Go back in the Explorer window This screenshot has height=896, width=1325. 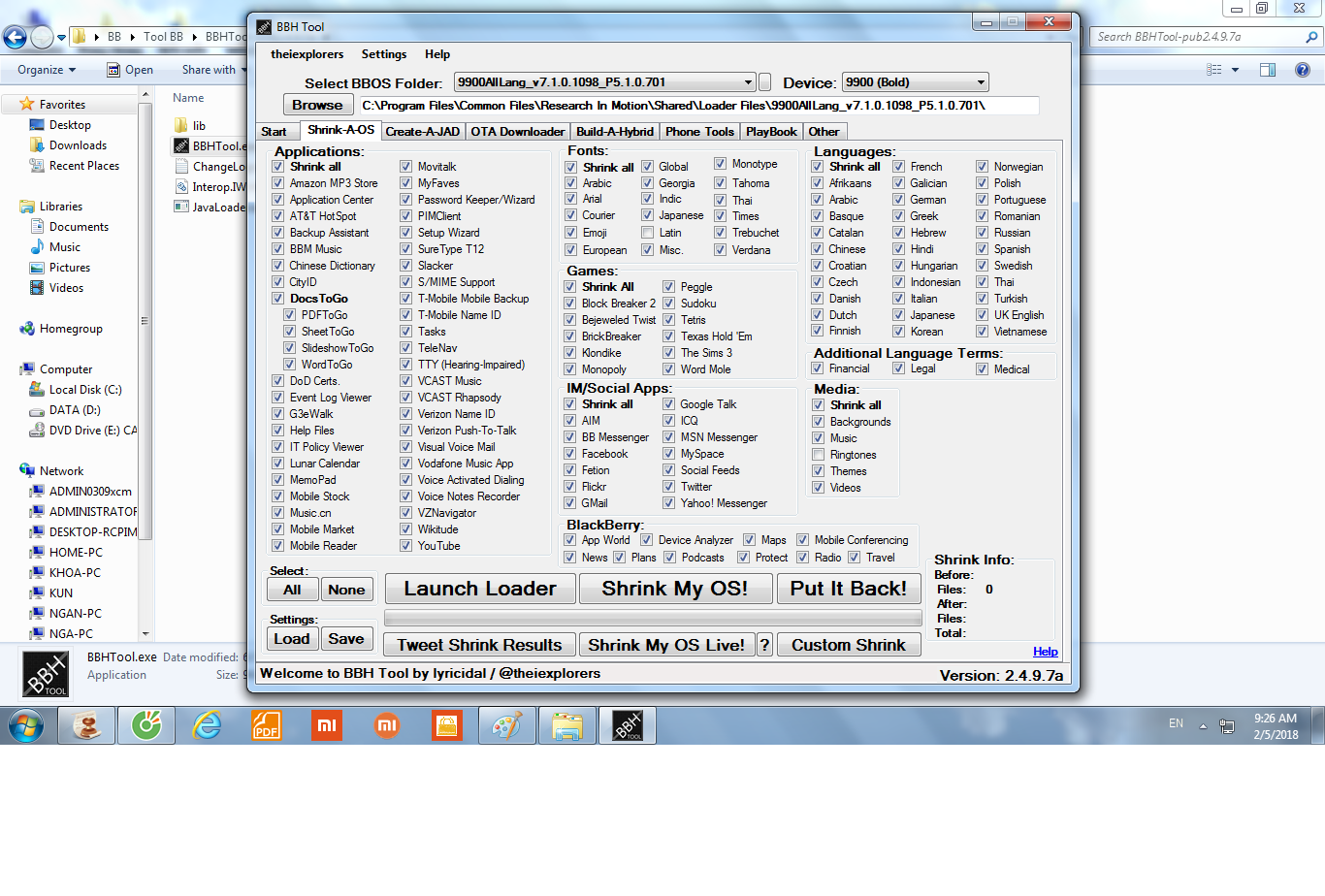[16, 37]
